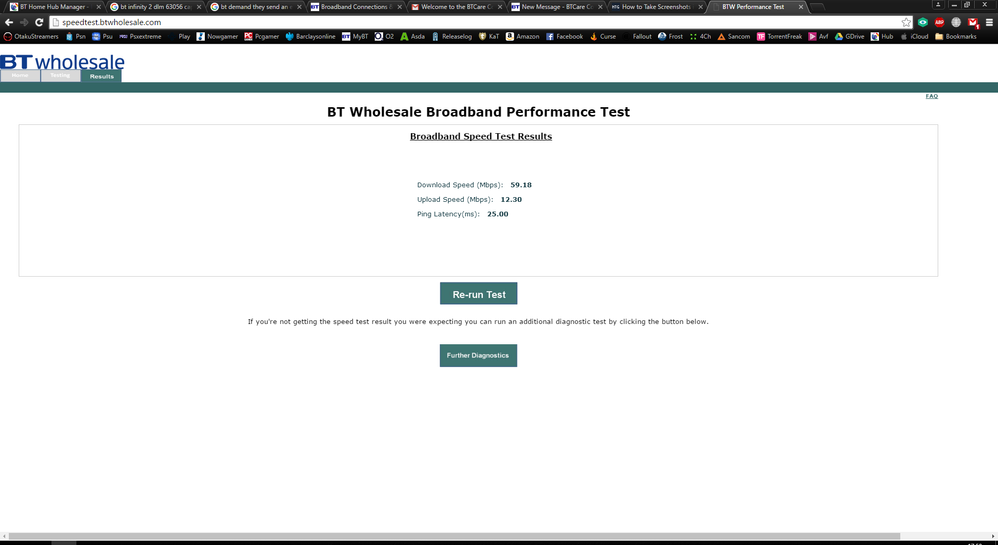
Task: Click the Re-run Test button
Action: tap(479, 294)
